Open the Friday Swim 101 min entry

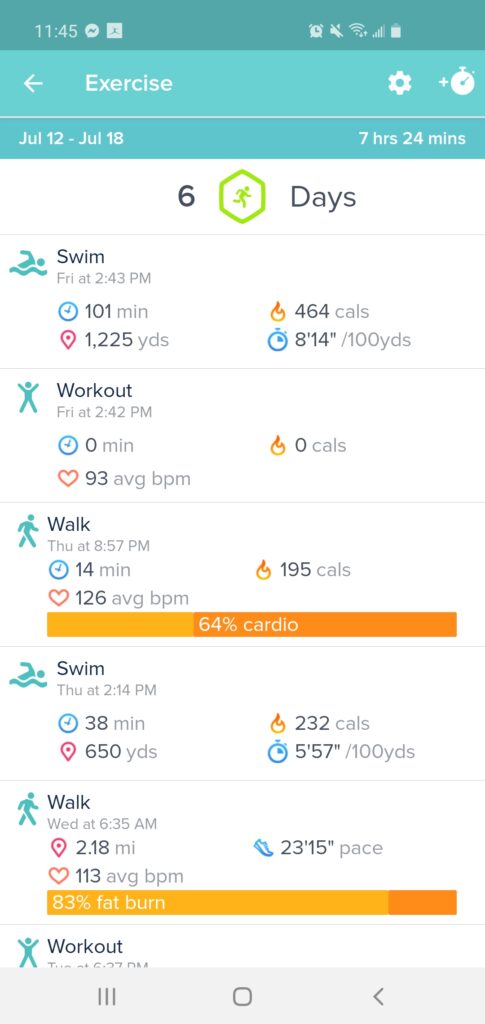pyautogui.click(x=242, y=302)
